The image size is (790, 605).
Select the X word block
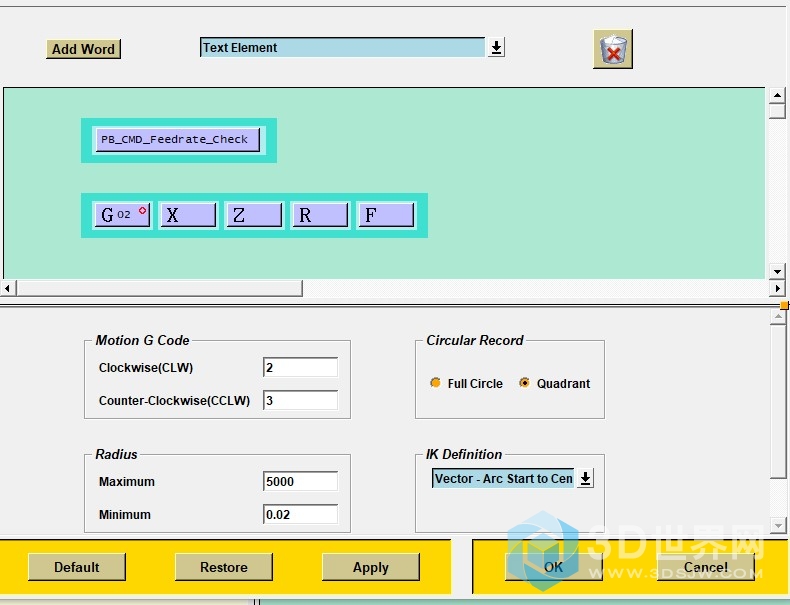click(x=188, y=215)
